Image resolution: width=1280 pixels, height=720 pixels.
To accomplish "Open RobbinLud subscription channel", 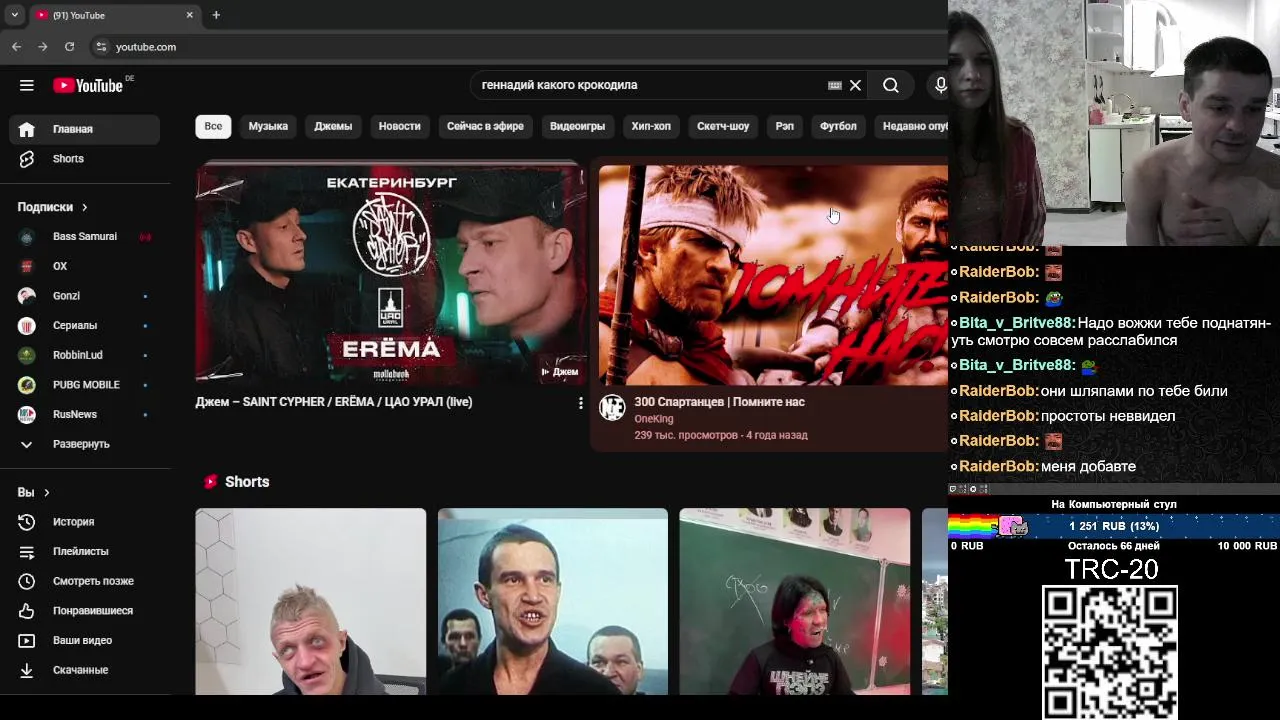I will pyautogui.click(x=84, y=355).
